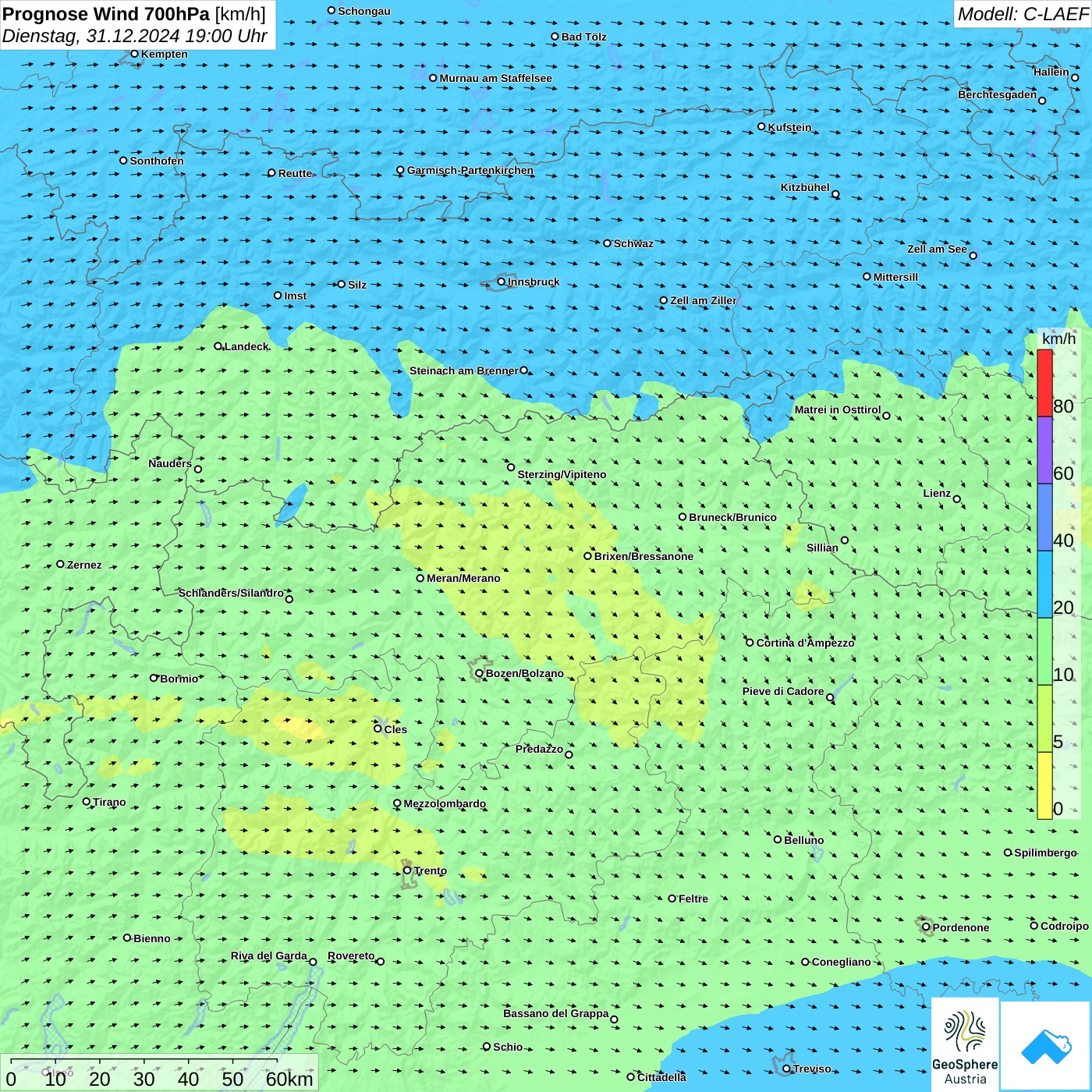The height and width of the screenshot is (1092, 1092).
Task: Click the "Modell: C-LAEF" label
Action: click(1022, 14)
